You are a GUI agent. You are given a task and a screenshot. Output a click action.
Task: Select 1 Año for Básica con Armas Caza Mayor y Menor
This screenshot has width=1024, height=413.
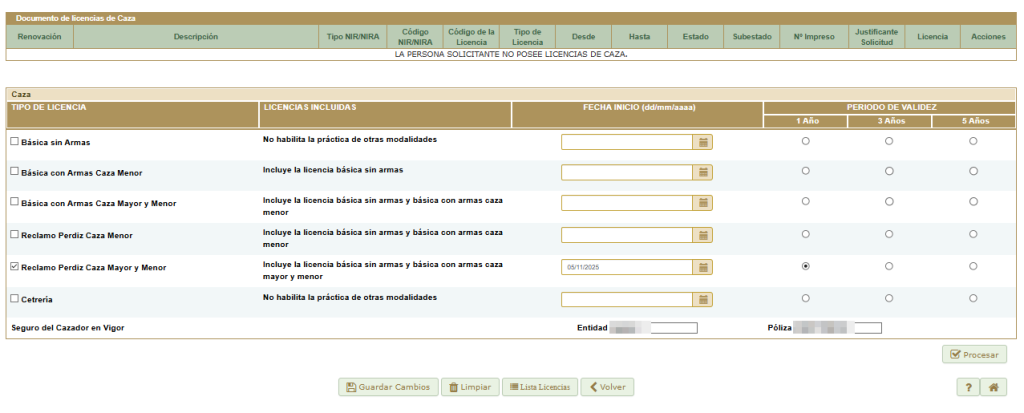(805, 201)
